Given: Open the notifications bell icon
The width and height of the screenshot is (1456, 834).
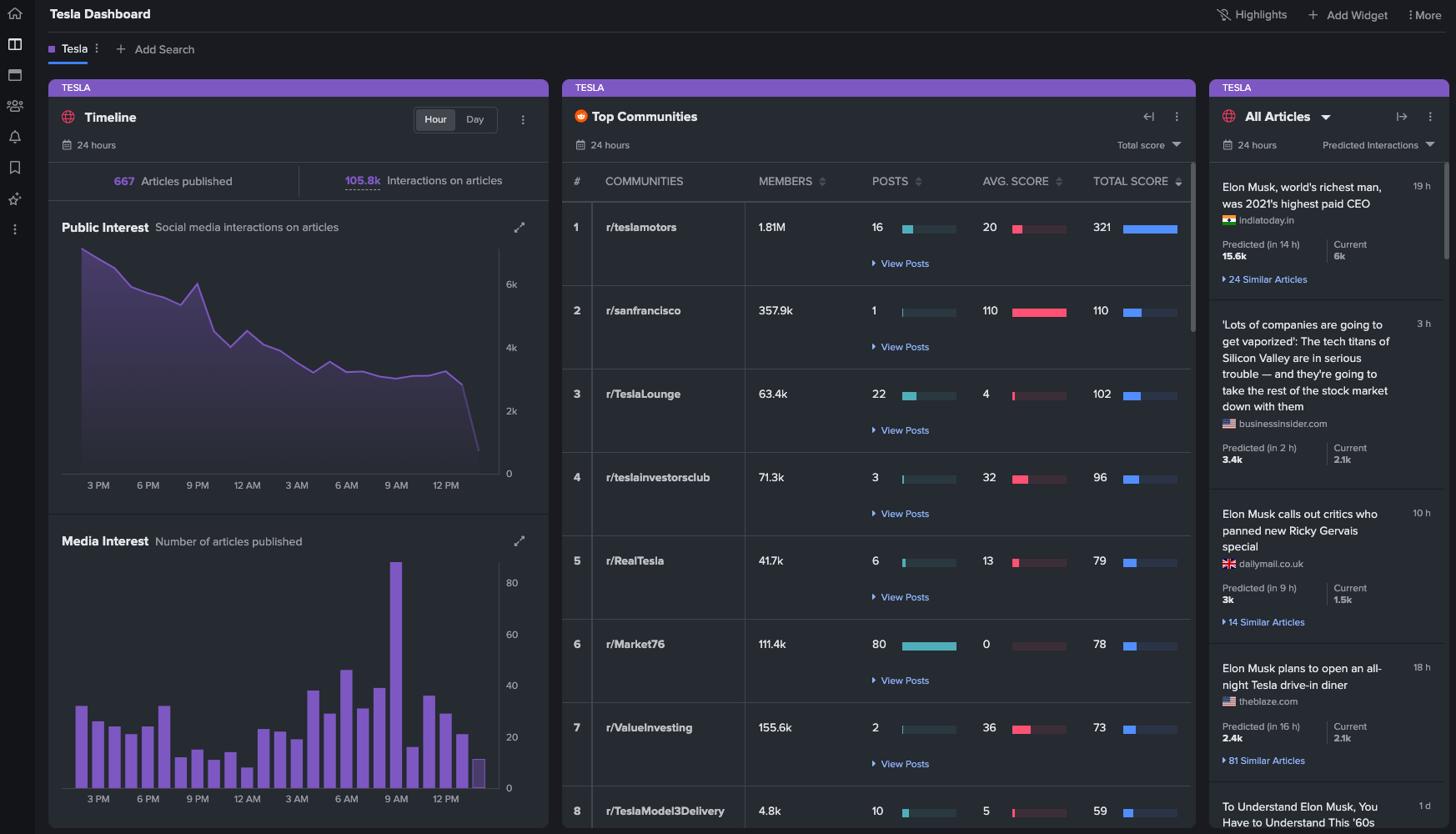Looking at the screenshot, I should pos(15,137).
